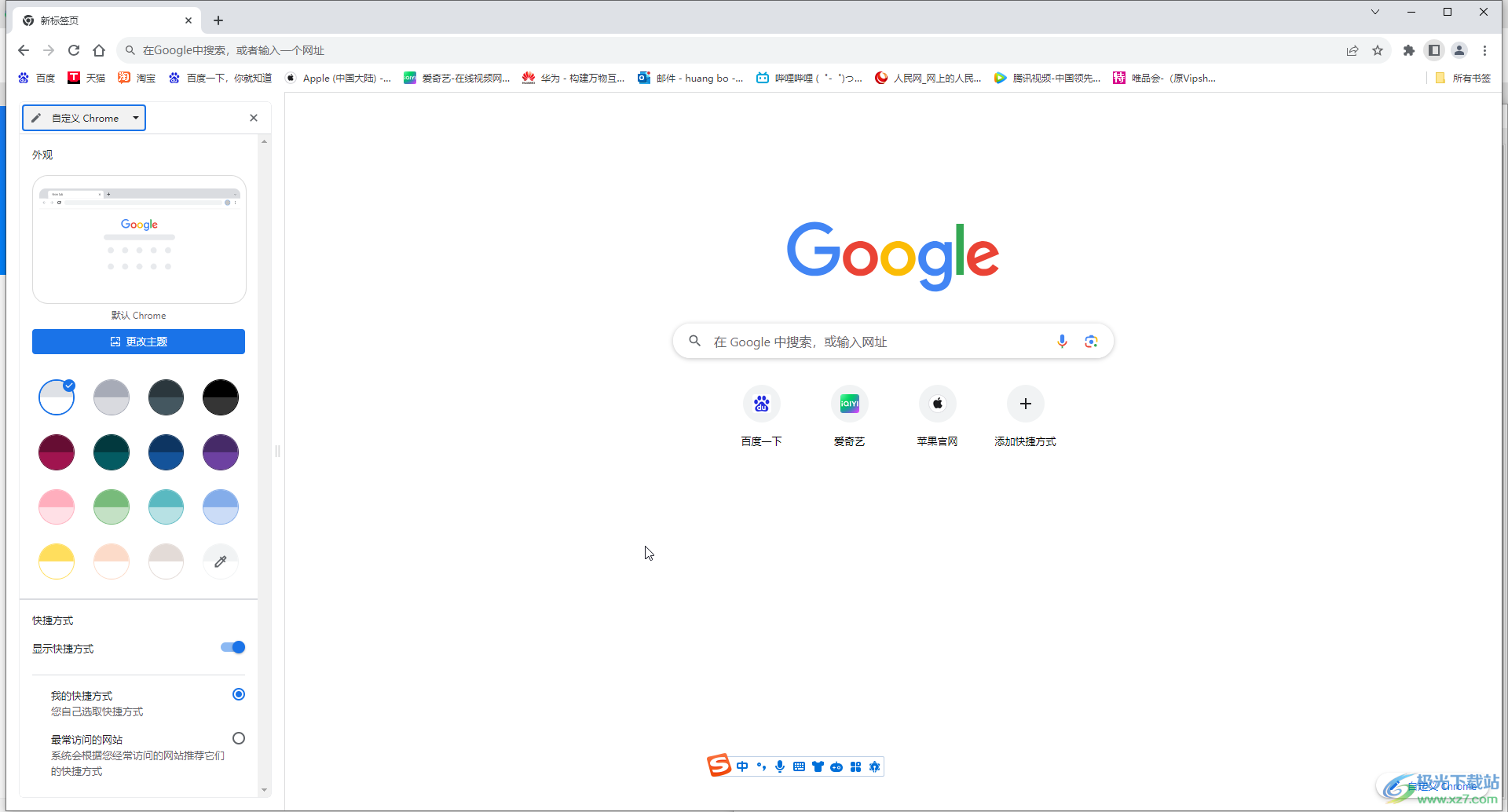Go back using the browser back arrow
Screen dimensions: 1508x812
point(24,50)
